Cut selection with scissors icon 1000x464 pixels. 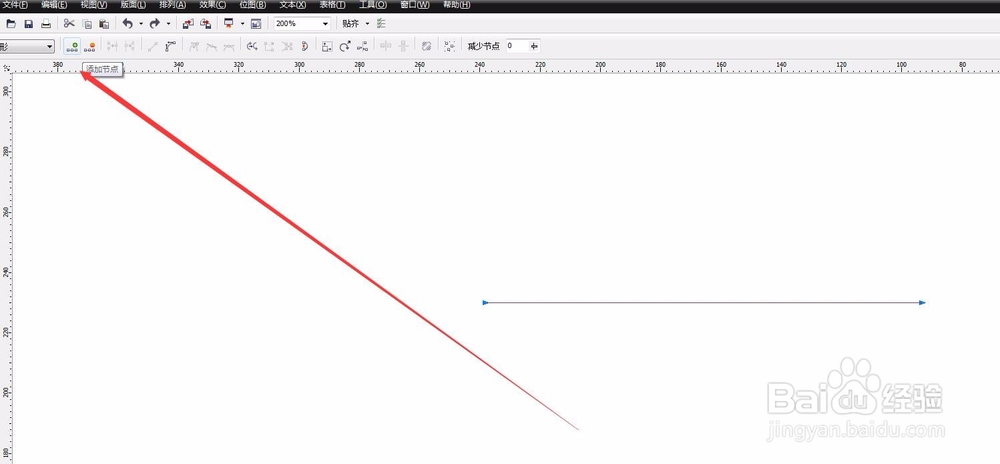(69, 24)
